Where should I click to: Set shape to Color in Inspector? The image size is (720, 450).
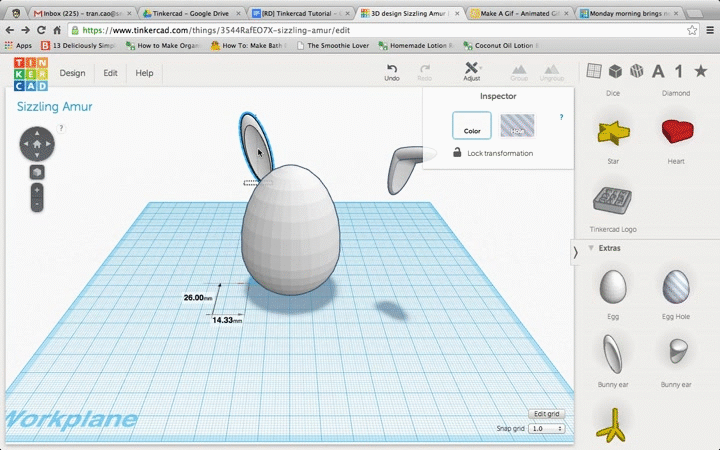(x=471, y=125)
